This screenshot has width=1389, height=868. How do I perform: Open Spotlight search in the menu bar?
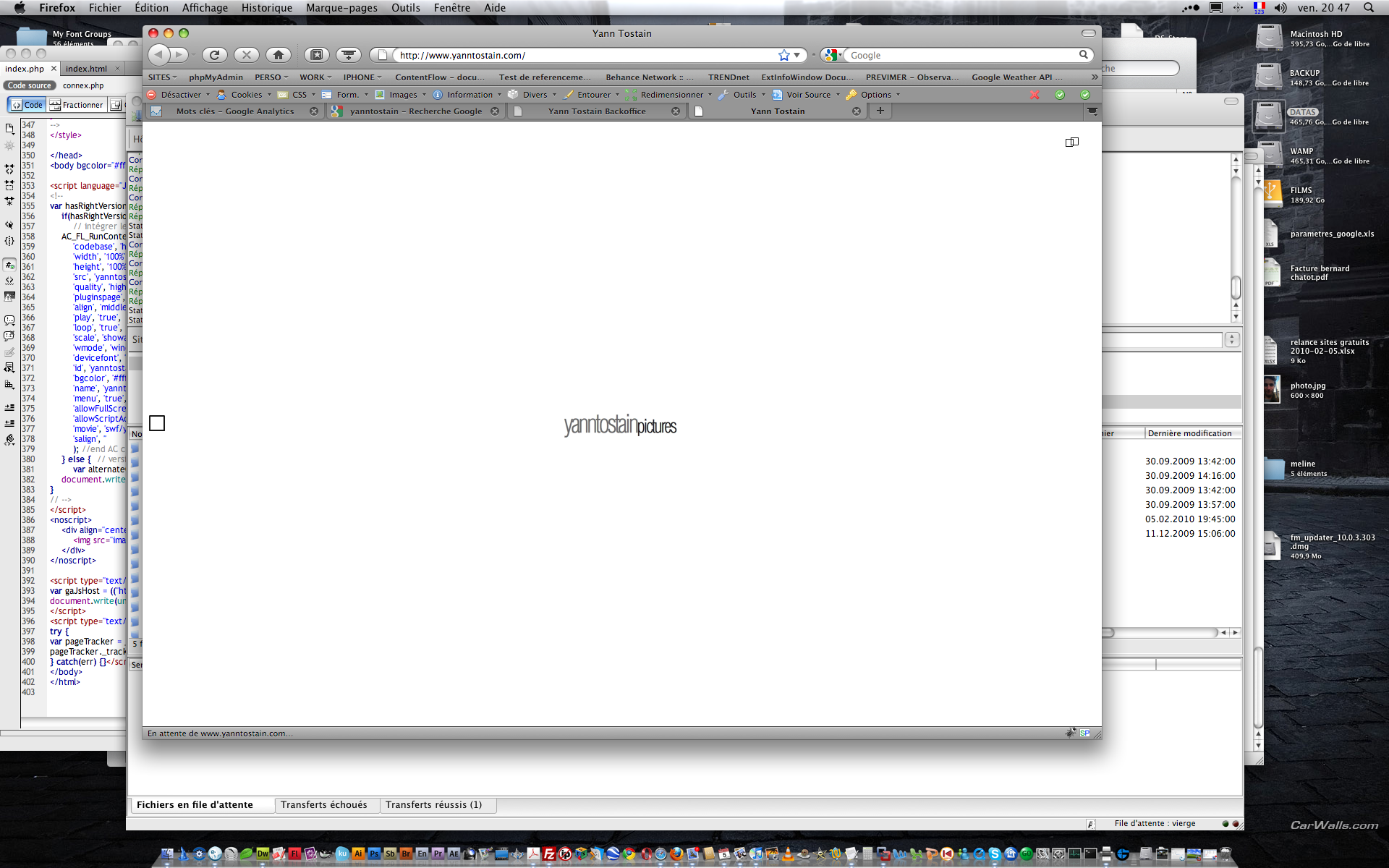(1368, 7)
